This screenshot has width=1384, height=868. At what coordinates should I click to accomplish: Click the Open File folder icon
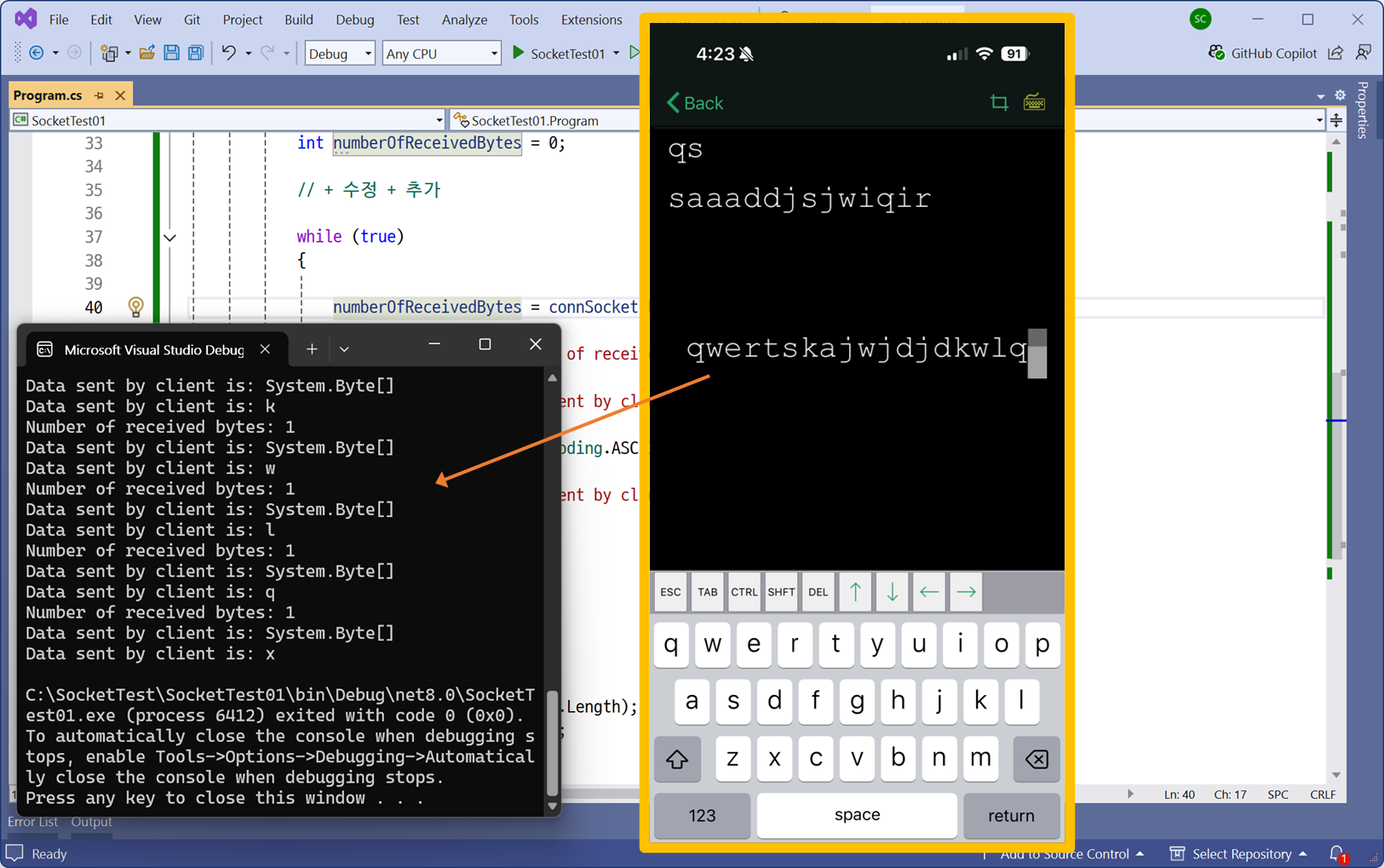coord(146,53)
